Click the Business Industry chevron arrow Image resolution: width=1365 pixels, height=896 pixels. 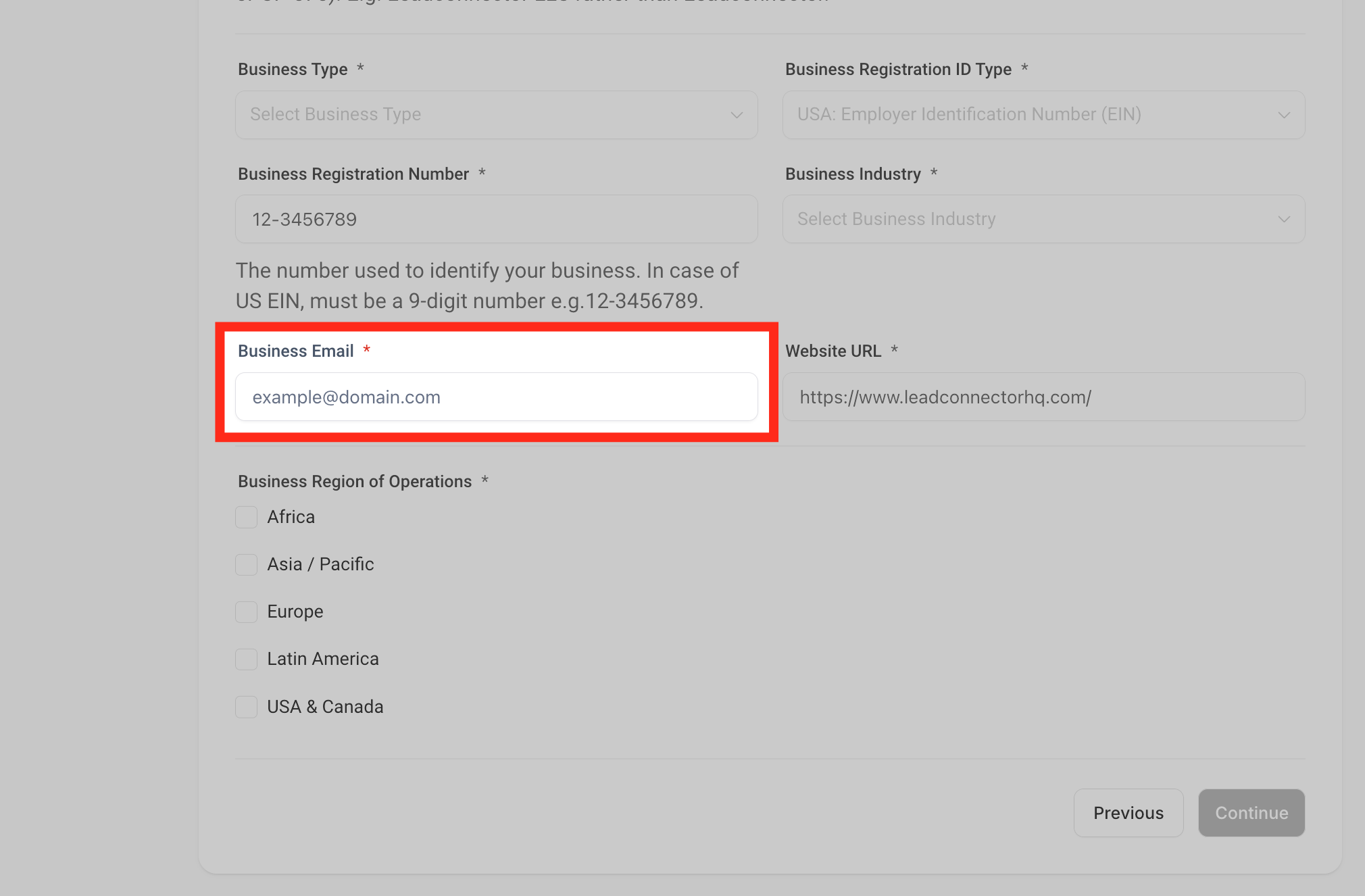coord(1284,219)
